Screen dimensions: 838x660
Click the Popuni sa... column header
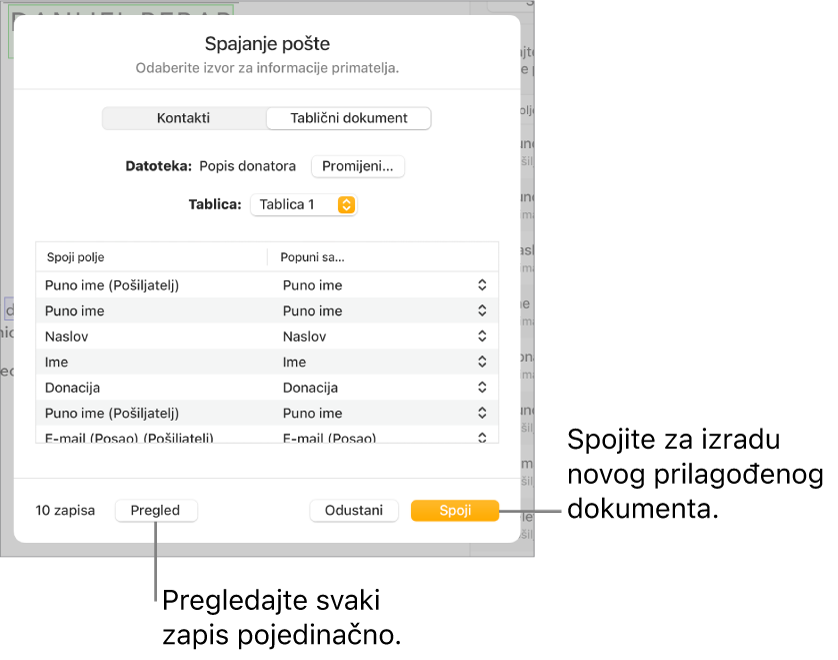[312, 257]
